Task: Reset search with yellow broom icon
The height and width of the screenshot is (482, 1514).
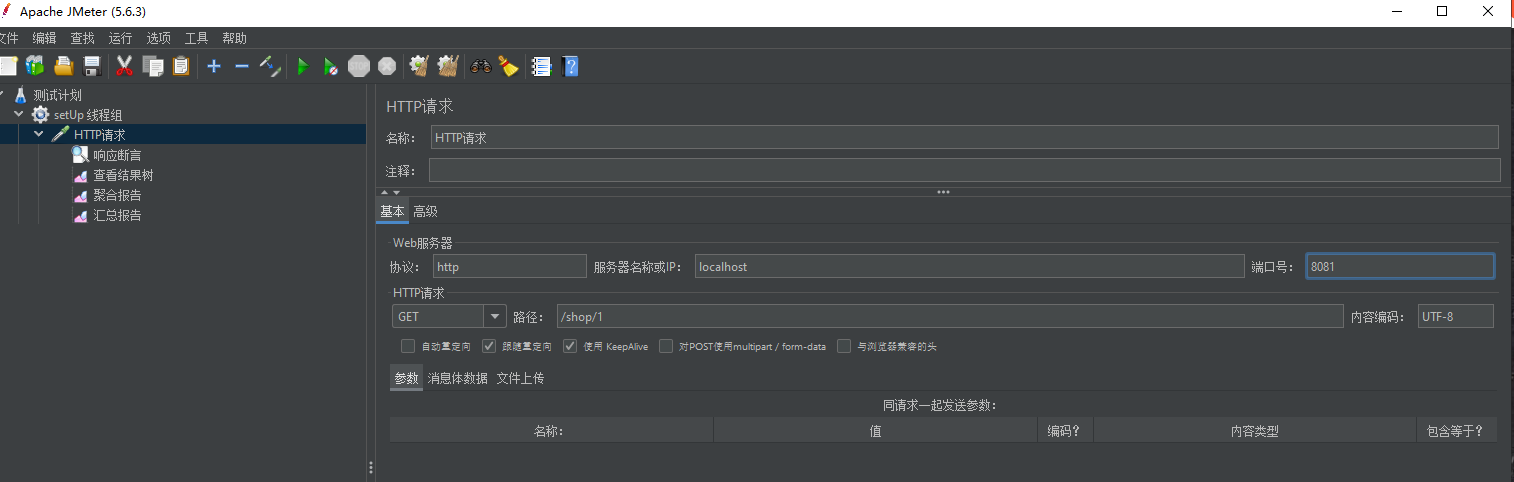Action: coord(509,66)
